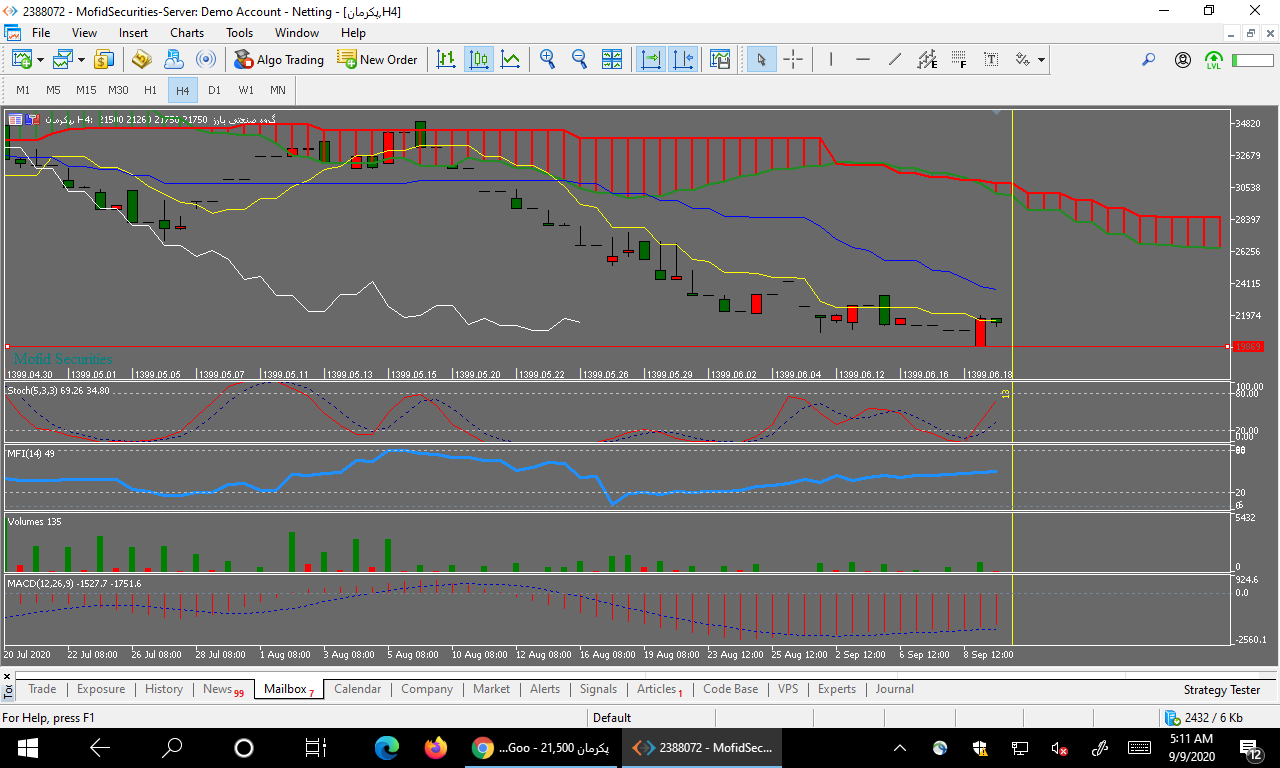
Task: Open the MQL5 account profile icon
Action: (x=1183, y=60)
